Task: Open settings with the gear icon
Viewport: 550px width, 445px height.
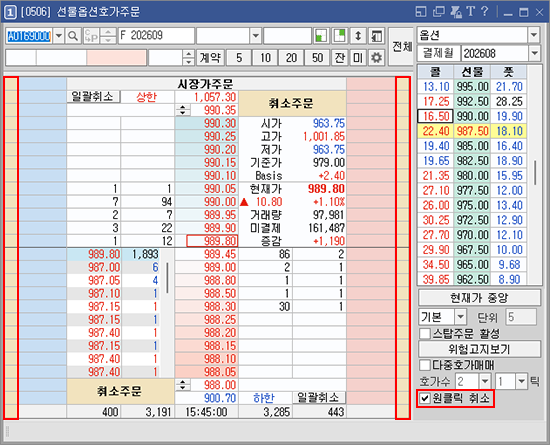Action: 376,58
